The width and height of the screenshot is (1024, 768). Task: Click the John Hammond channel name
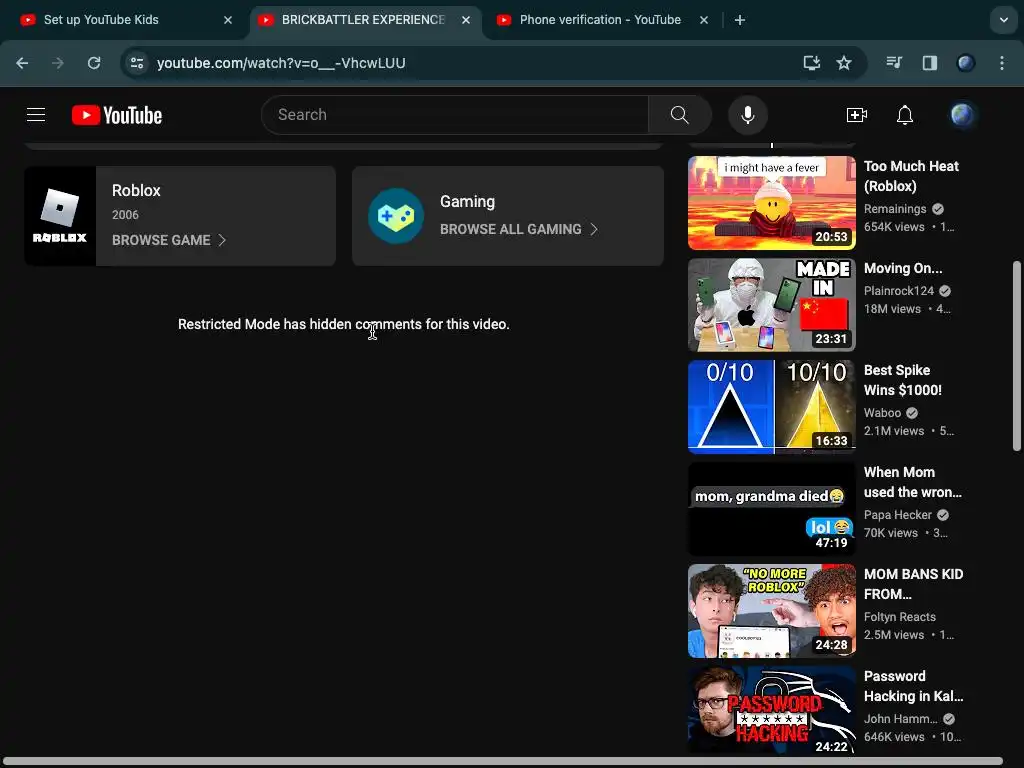pyautogui.click(x=901, y=719)
